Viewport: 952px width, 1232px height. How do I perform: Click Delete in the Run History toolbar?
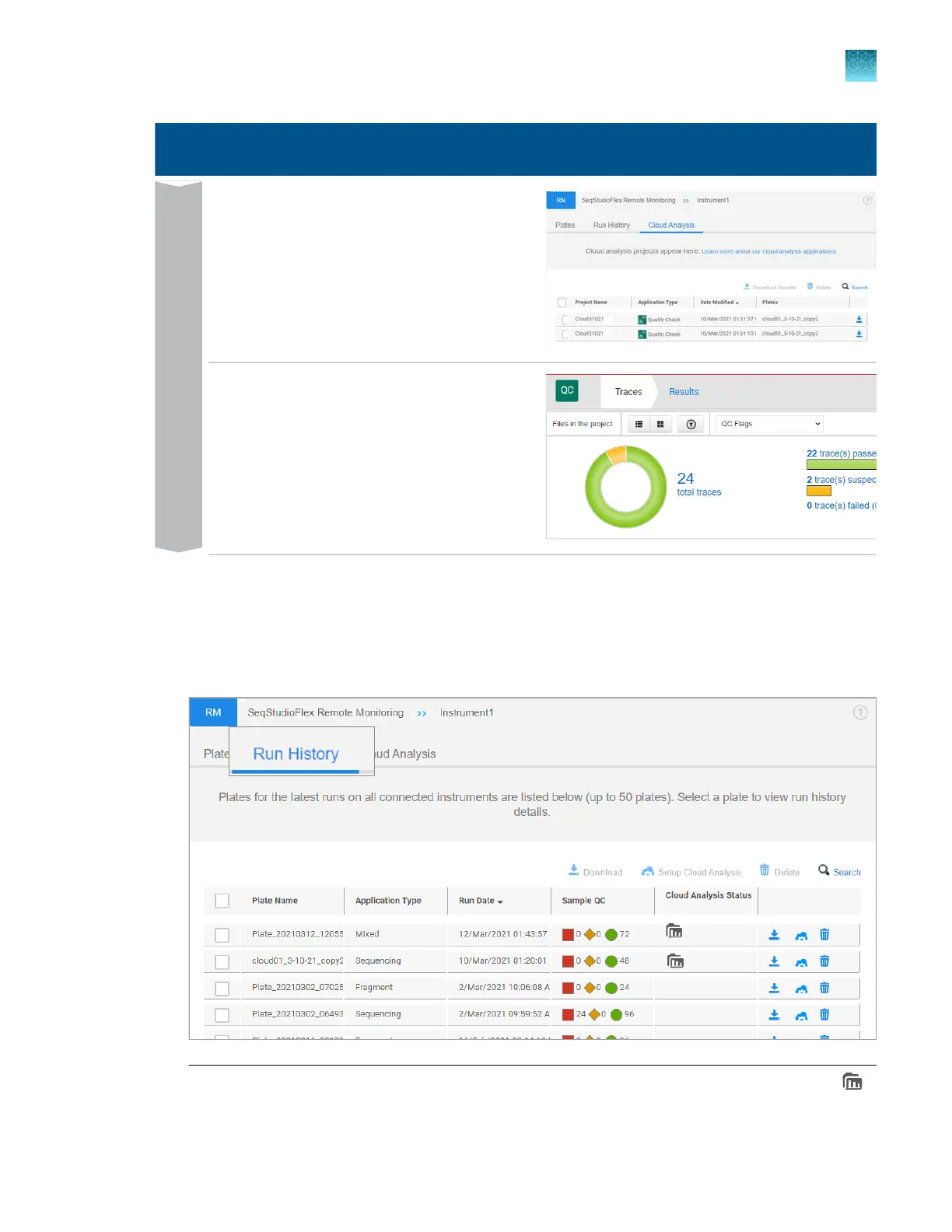pos(779,871)
